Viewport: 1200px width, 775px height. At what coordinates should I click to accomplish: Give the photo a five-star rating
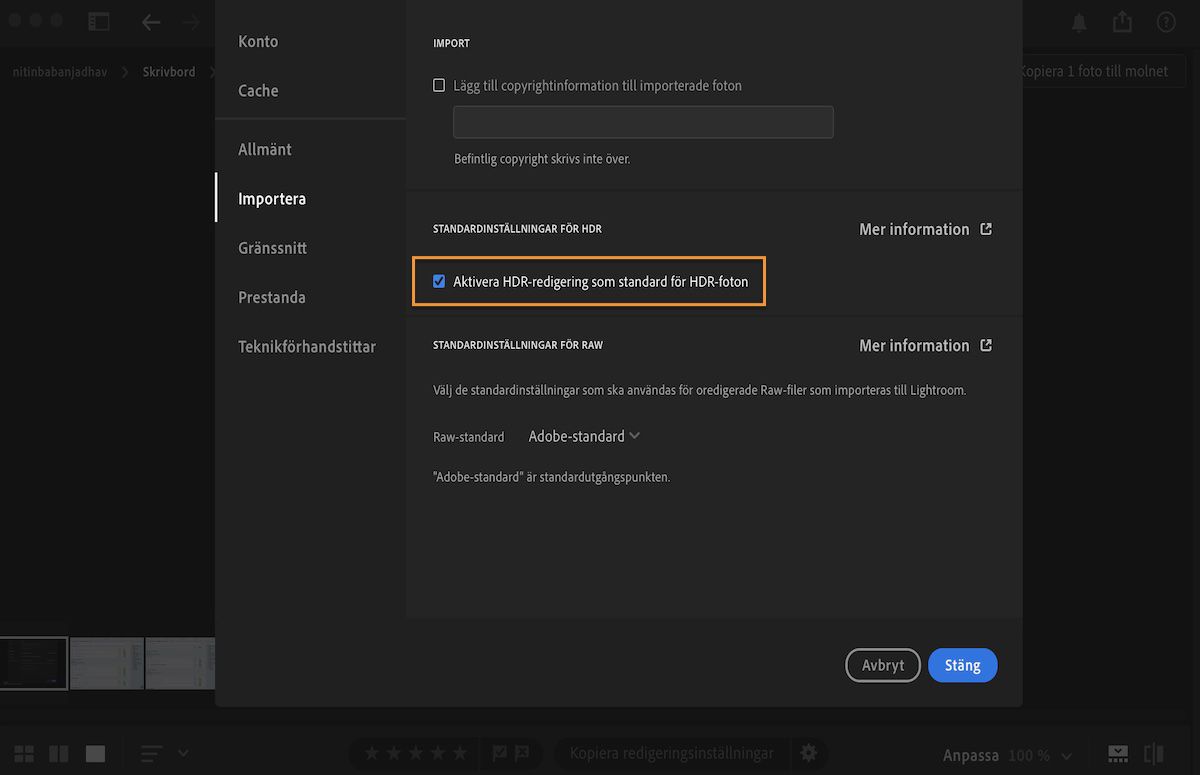click(459, 753)
